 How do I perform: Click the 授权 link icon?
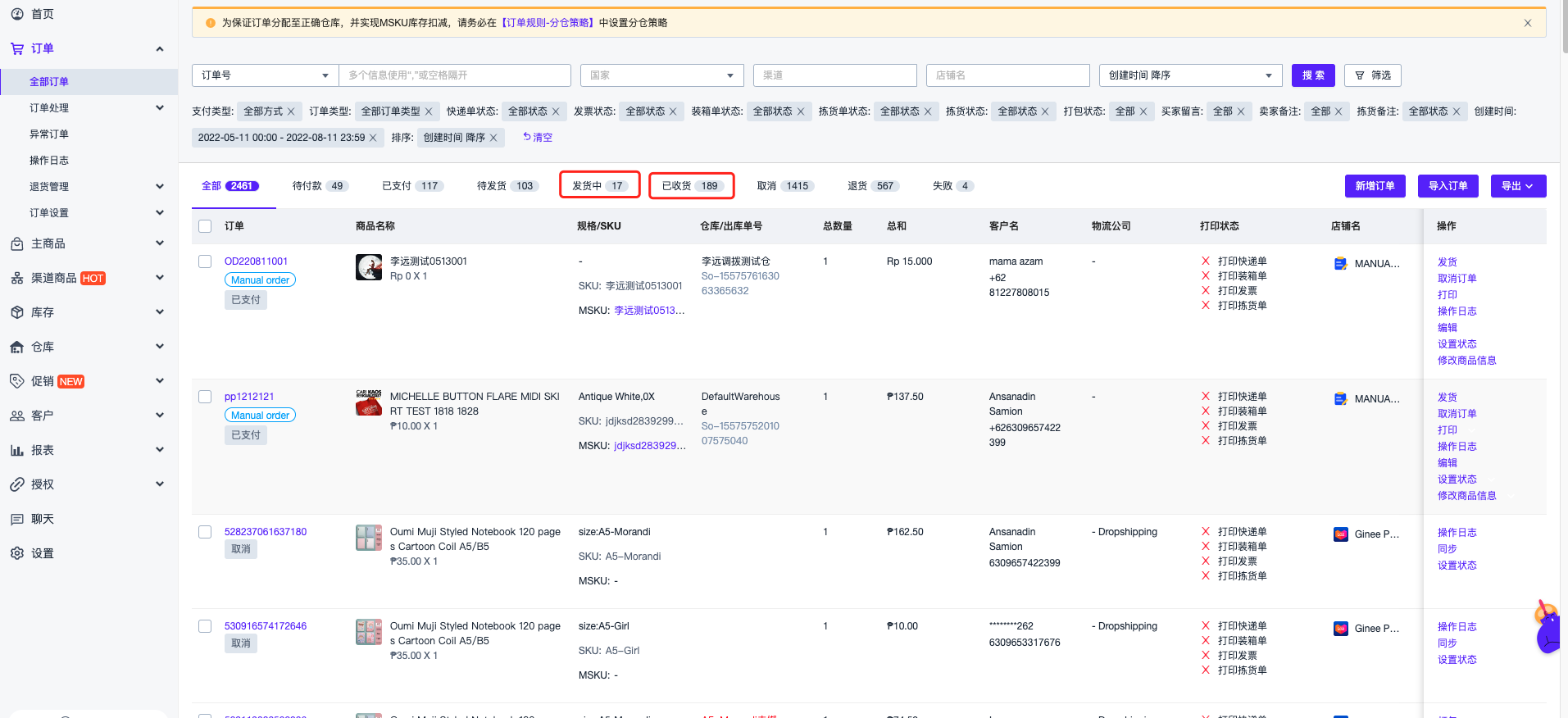(x=17, y=485)
